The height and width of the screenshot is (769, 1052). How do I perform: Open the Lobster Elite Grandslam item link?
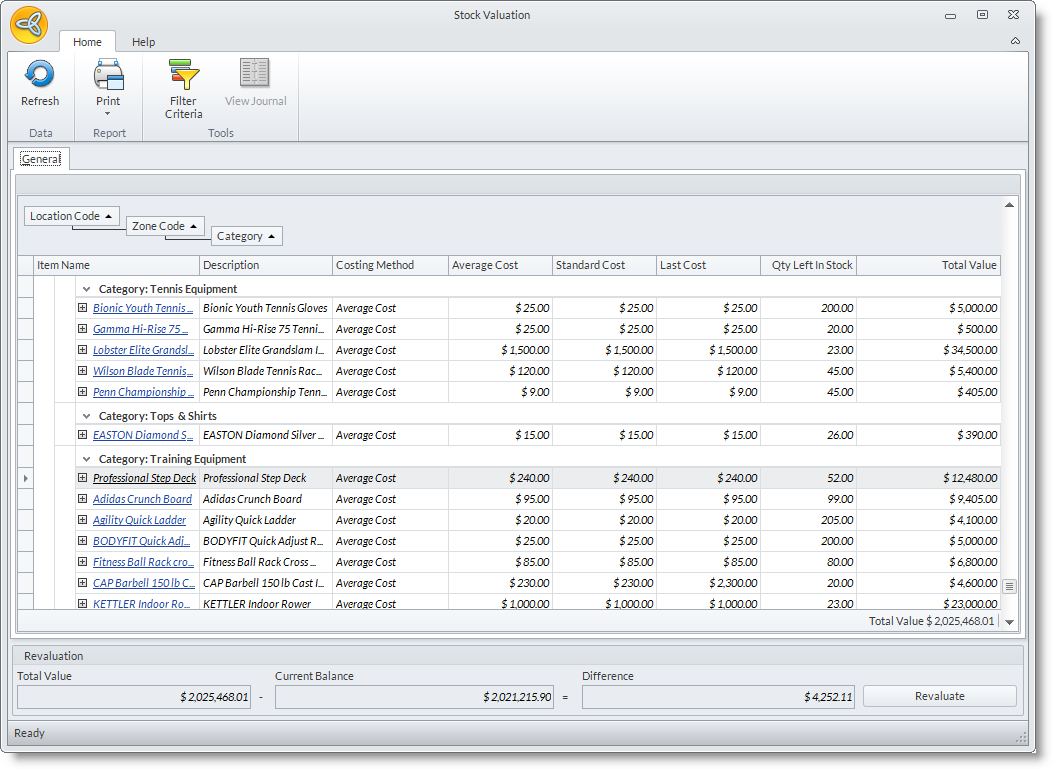(x=143, y=350)
